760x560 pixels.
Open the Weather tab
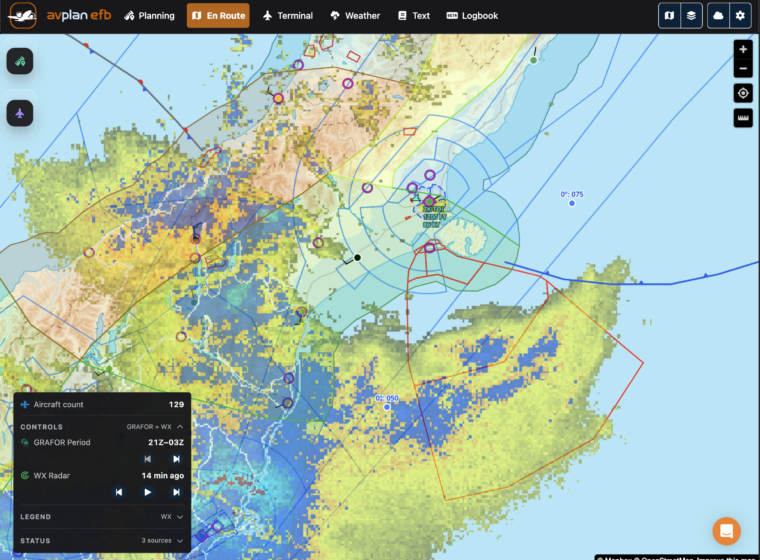pos(355,16)
